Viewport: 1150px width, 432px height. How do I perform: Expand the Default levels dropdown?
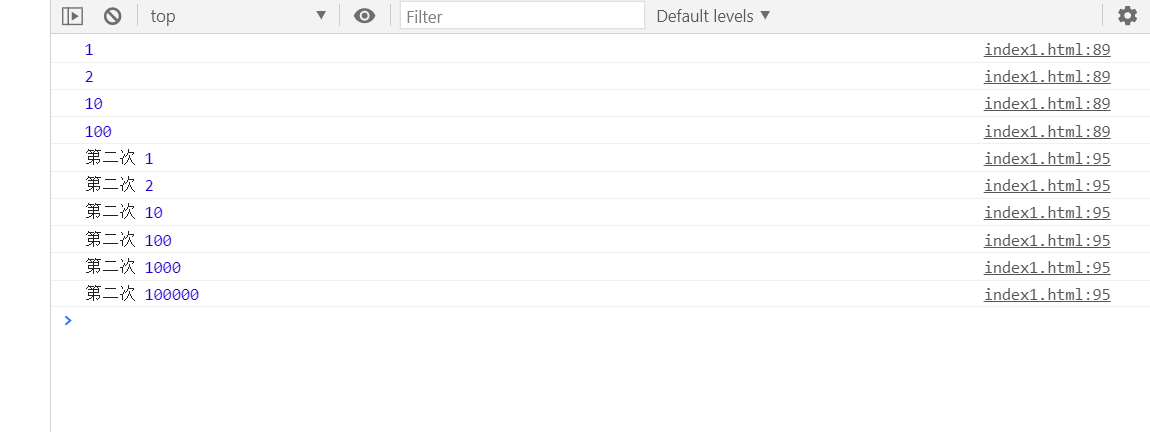click(713, 16)
